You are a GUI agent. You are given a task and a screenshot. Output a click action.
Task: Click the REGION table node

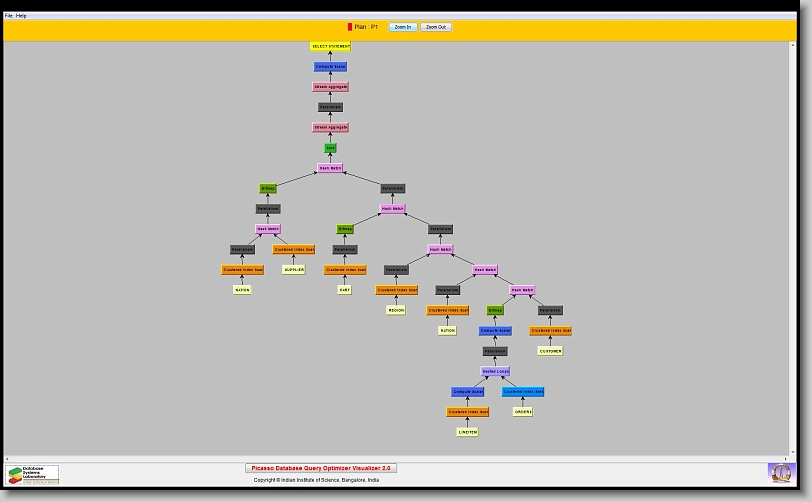[x=396, y=310]
